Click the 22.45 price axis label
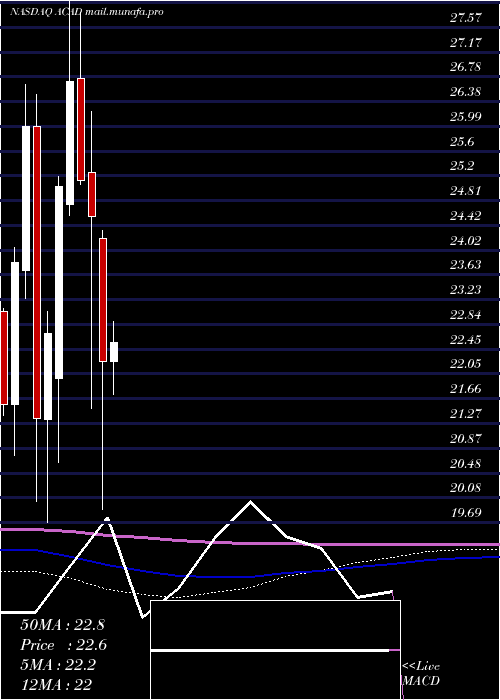The height and width of the screenshot is (700, 500). [x=466, y=340]
